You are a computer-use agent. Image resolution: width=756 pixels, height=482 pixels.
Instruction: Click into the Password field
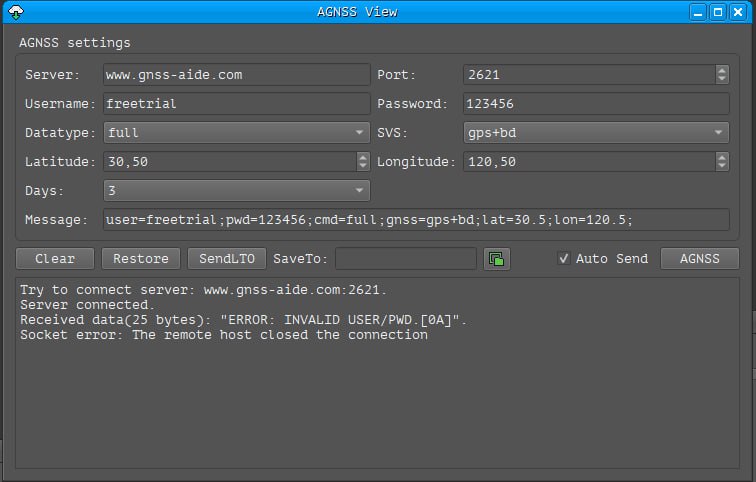tap(596, 104)
